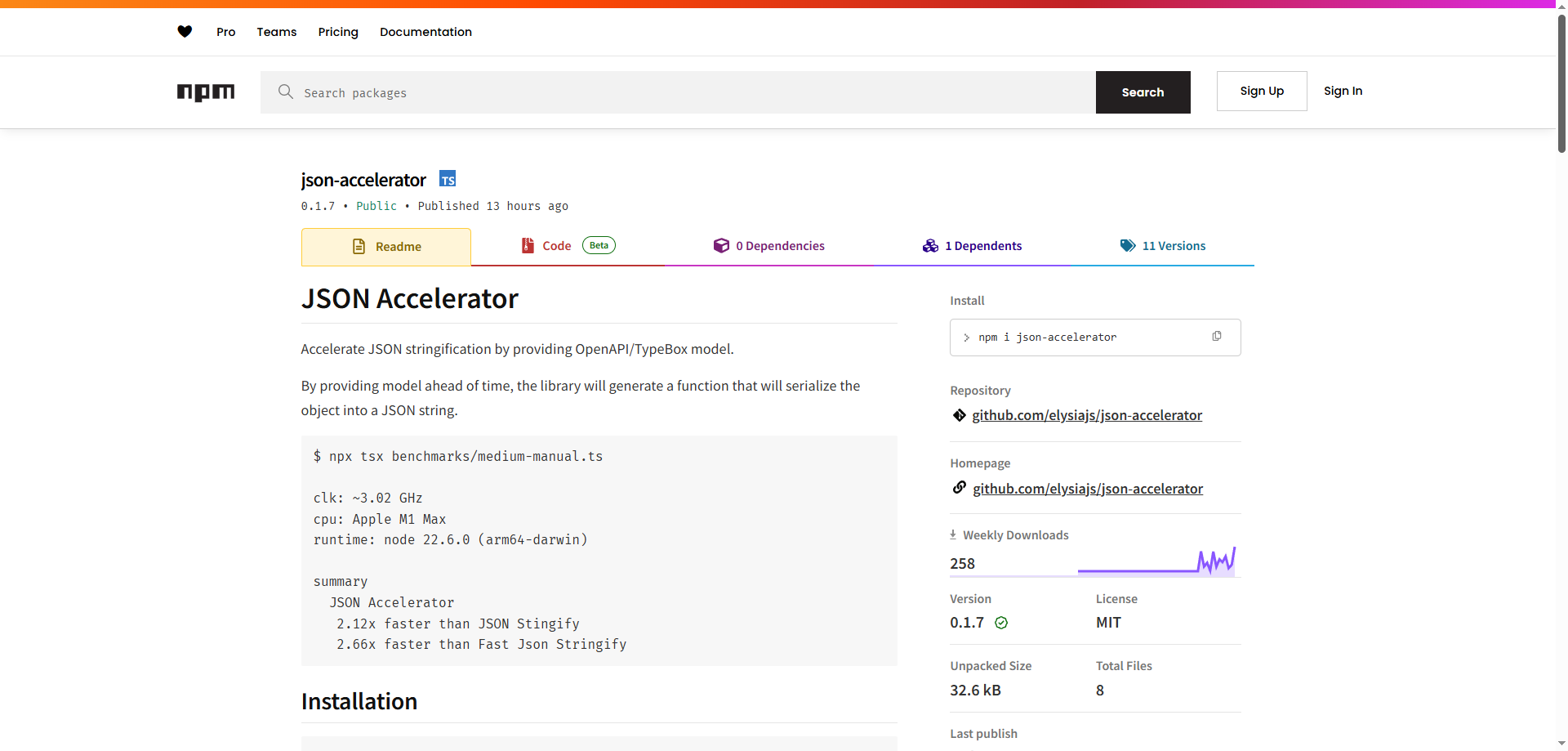The width and height of the screenshot is (1568, 751).
Task: Go to the Teams page
Action: 277,32
